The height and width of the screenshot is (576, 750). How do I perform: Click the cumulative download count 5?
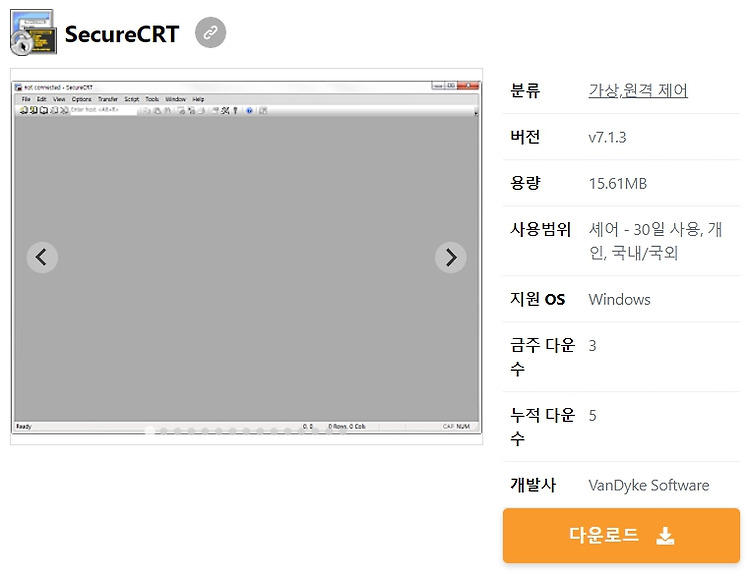pyautogui.click(x=592, y=415)
